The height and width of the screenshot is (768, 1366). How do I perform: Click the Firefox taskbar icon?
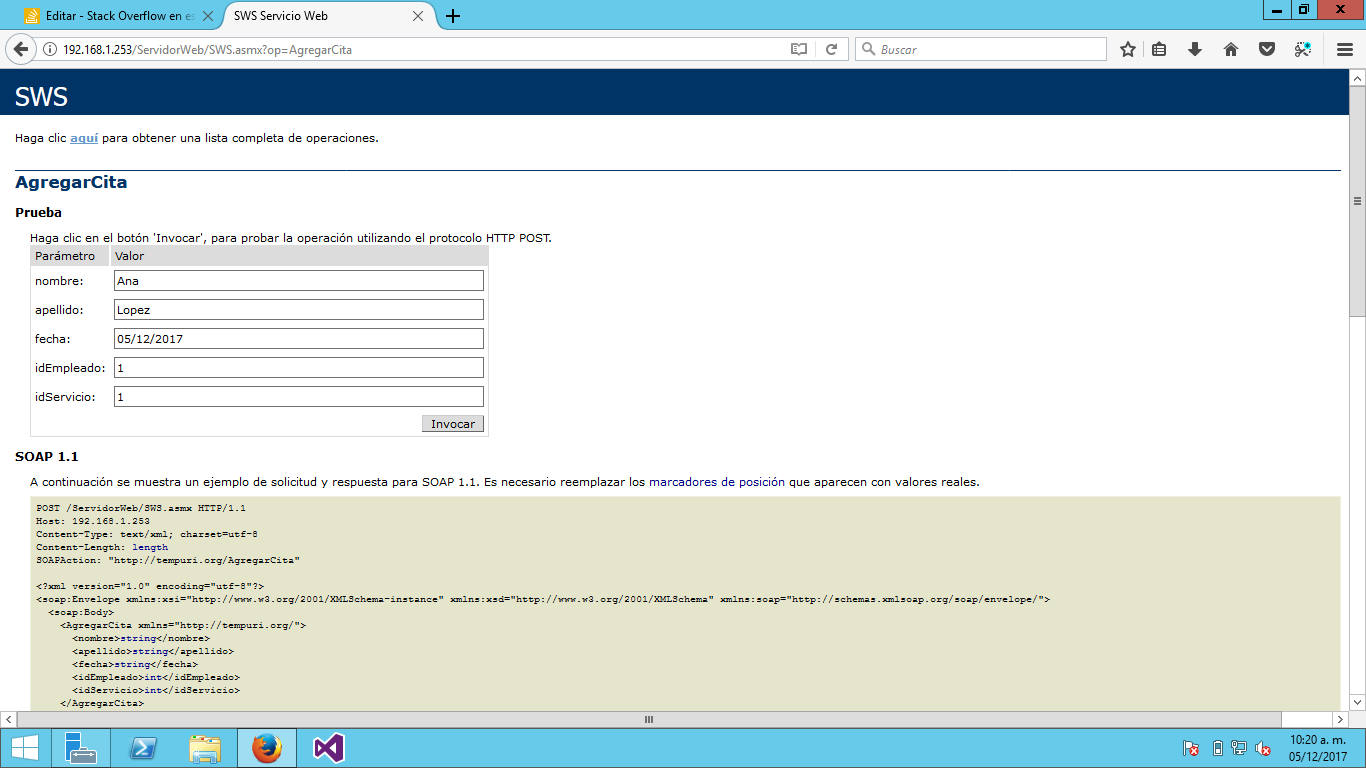[x=267, y=748]
